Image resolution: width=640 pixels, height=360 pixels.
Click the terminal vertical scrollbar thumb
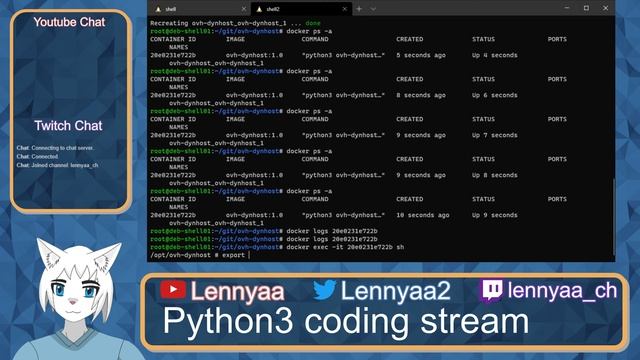point(613,217)
